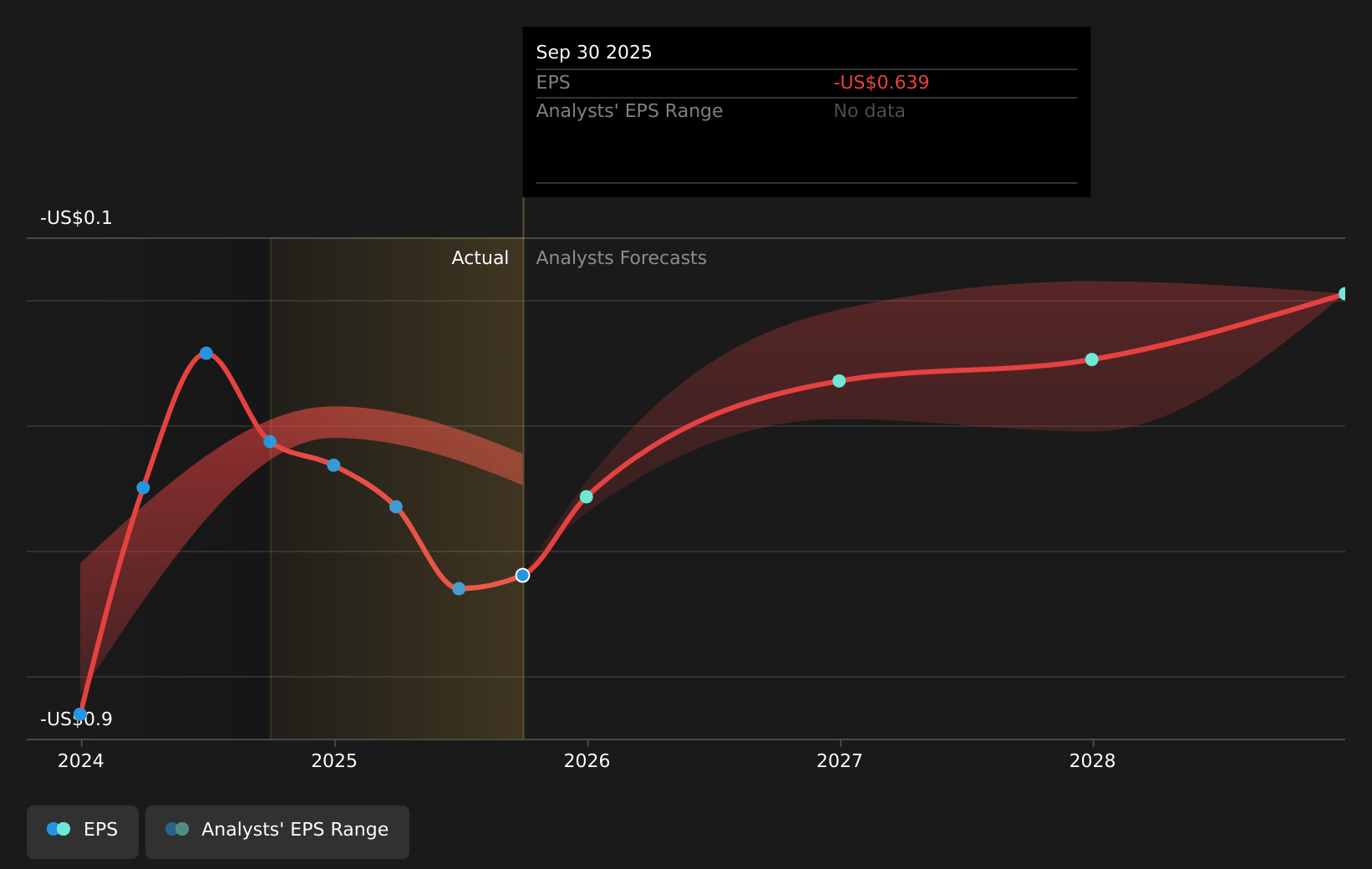Image resolution: width=1372 pixels, height=869 pixels.
Task: Click the blue EPS point at the 2025 tick
Action: [x=333, y=465]
